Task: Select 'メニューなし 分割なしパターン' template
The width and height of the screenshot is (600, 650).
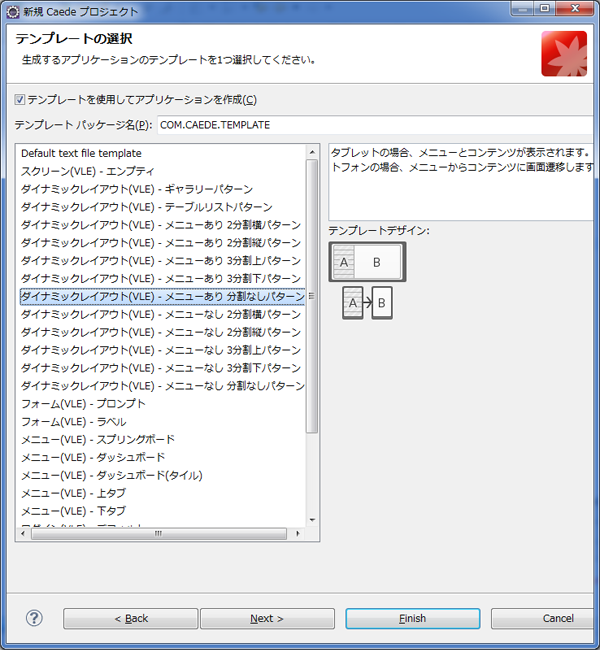Action: click(x=163, y=386)
